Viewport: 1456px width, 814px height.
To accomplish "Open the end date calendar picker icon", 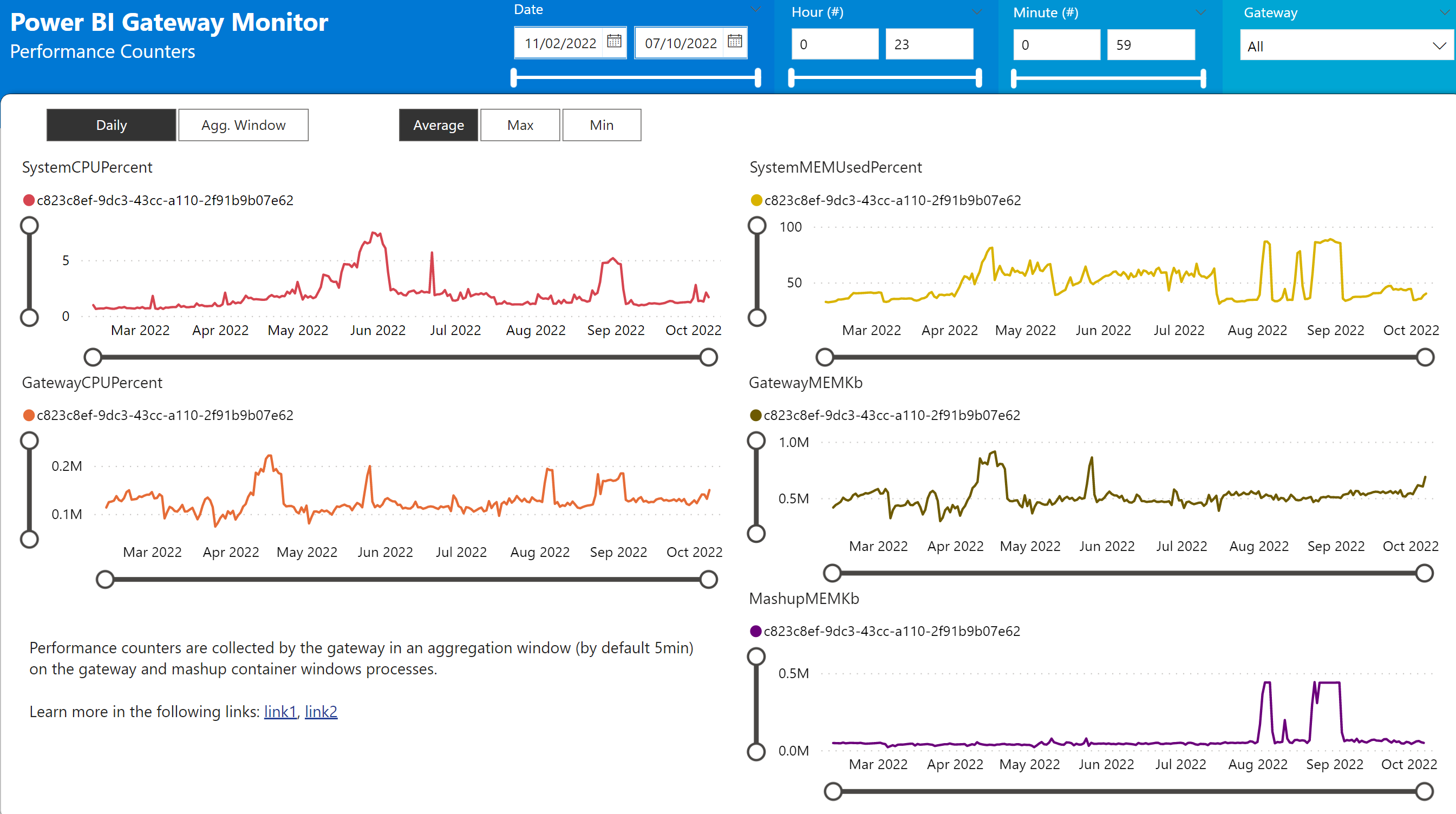I will [734, 41].
